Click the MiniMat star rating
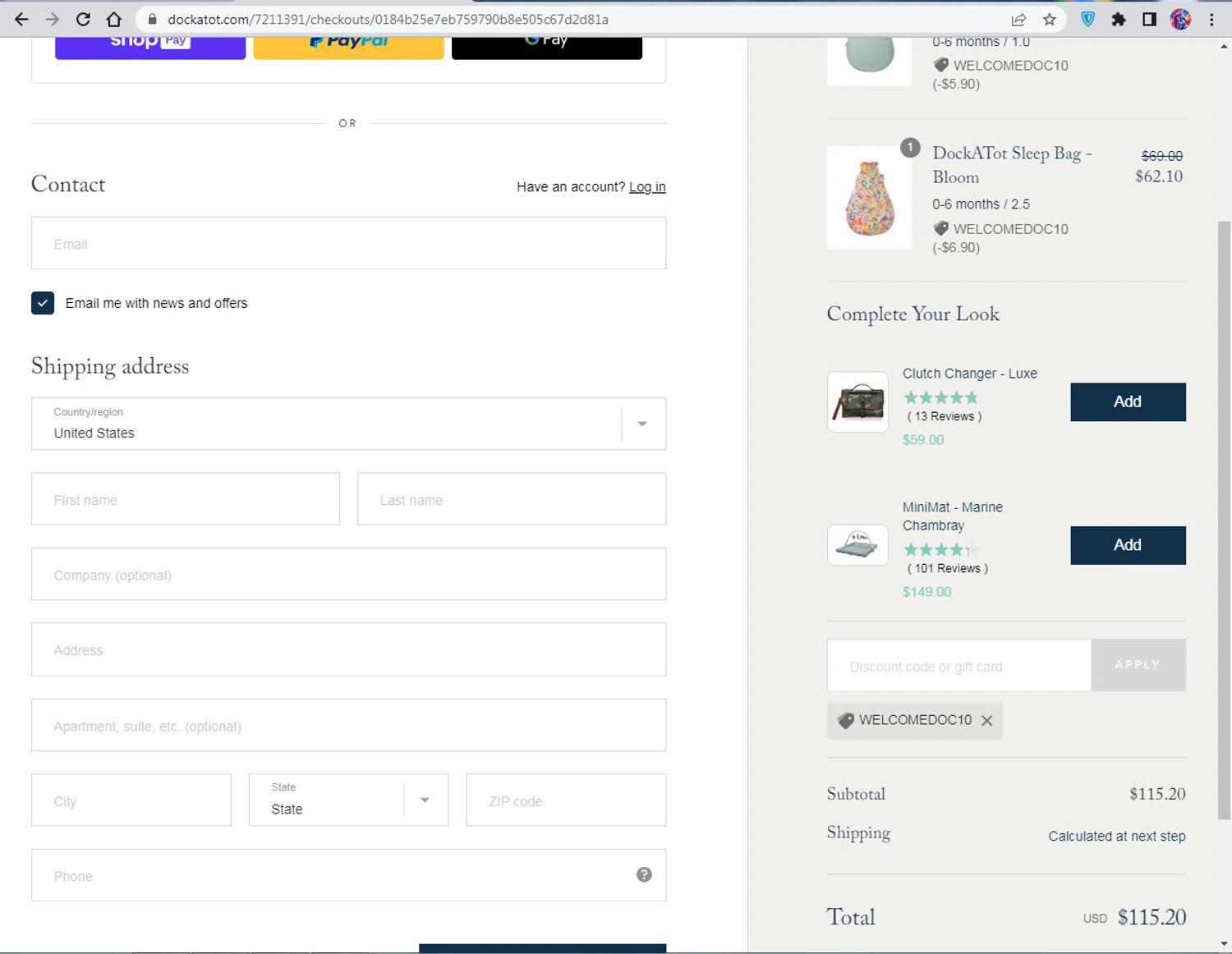The image size is (1232, 954). 940,549
